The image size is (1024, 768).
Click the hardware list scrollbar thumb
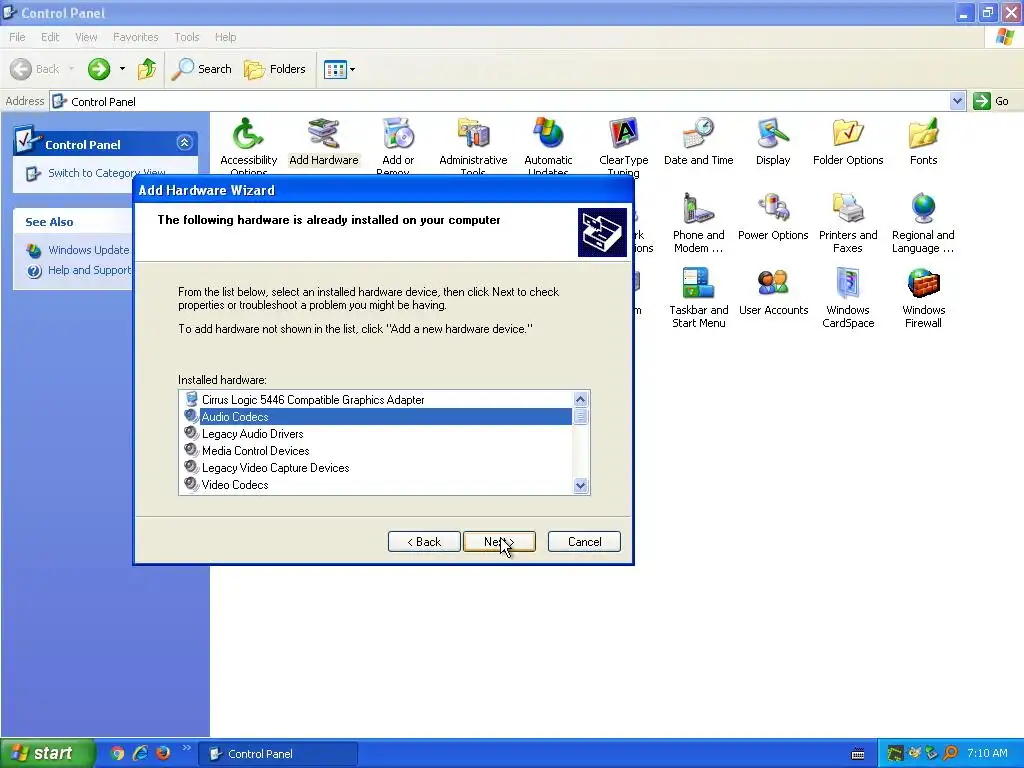tap(581, 416)
